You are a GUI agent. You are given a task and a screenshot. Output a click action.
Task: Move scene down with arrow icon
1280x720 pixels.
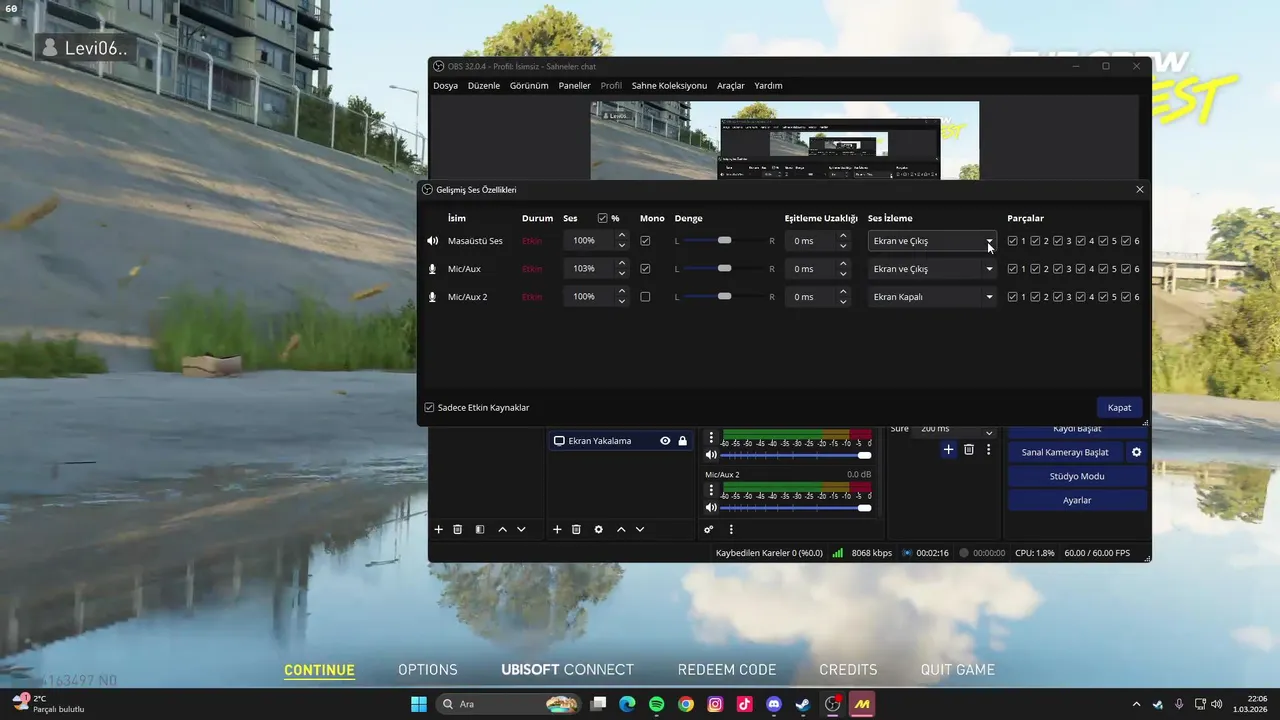click(x=521, y=529)
